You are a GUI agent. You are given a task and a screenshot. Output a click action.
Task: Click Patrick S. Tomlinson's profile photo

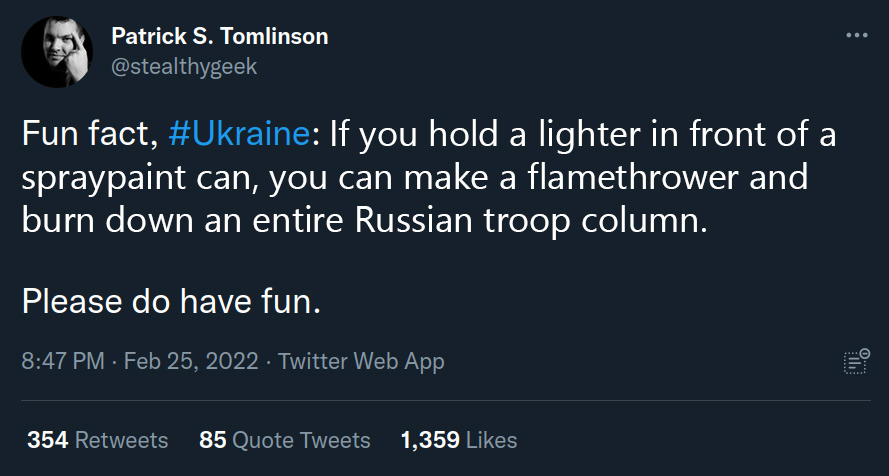pos(57,52)
